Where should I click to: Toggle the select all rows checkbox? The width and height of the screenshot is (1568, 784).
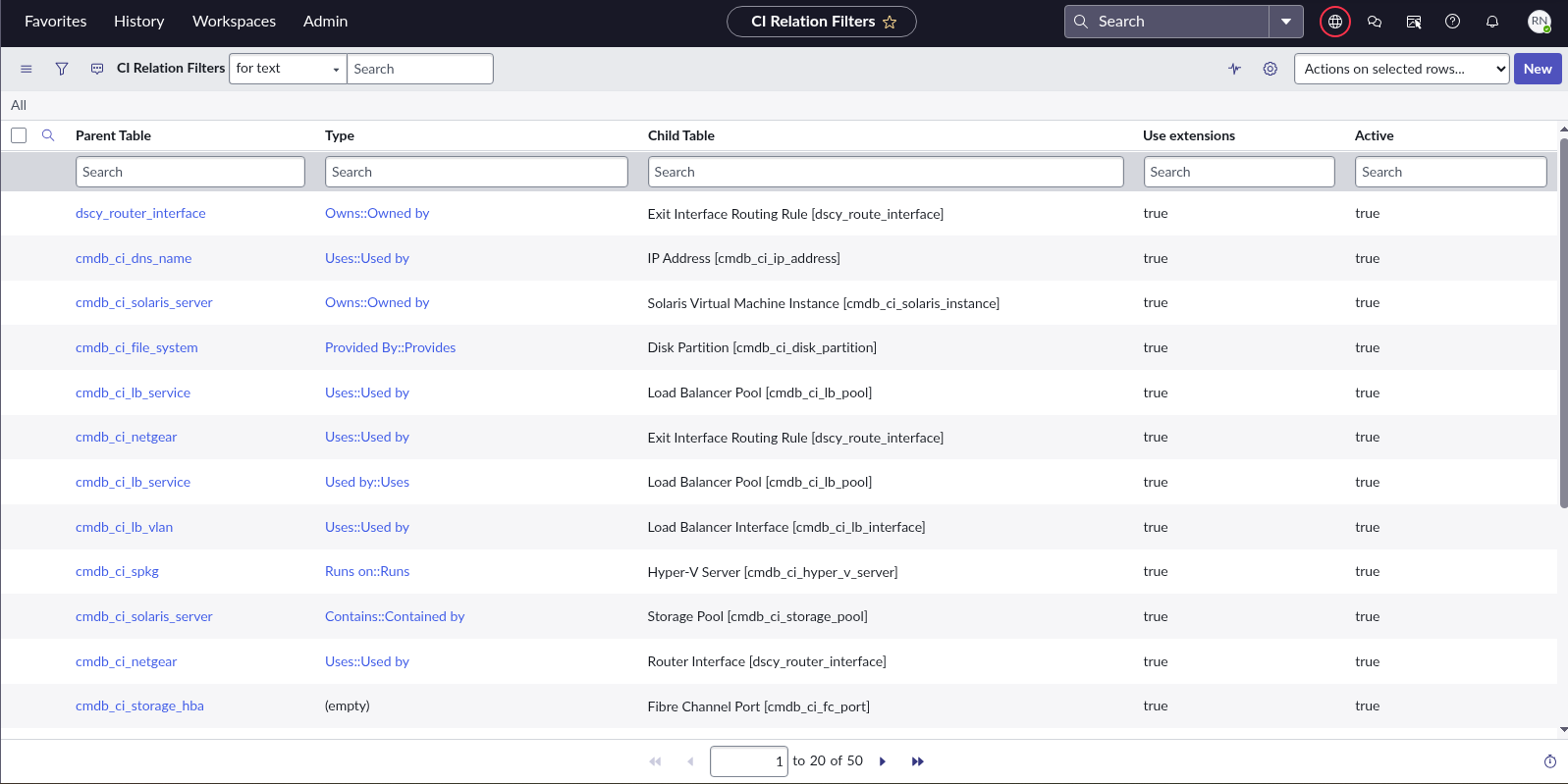[x=19, y=135]
